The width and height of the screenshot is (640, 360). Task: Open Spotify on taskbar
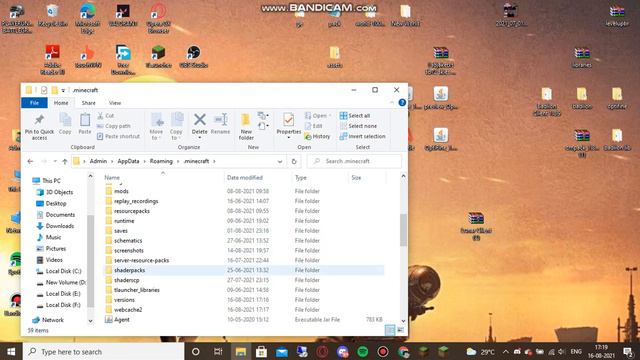pyautogui.click(x=363, y=351)
